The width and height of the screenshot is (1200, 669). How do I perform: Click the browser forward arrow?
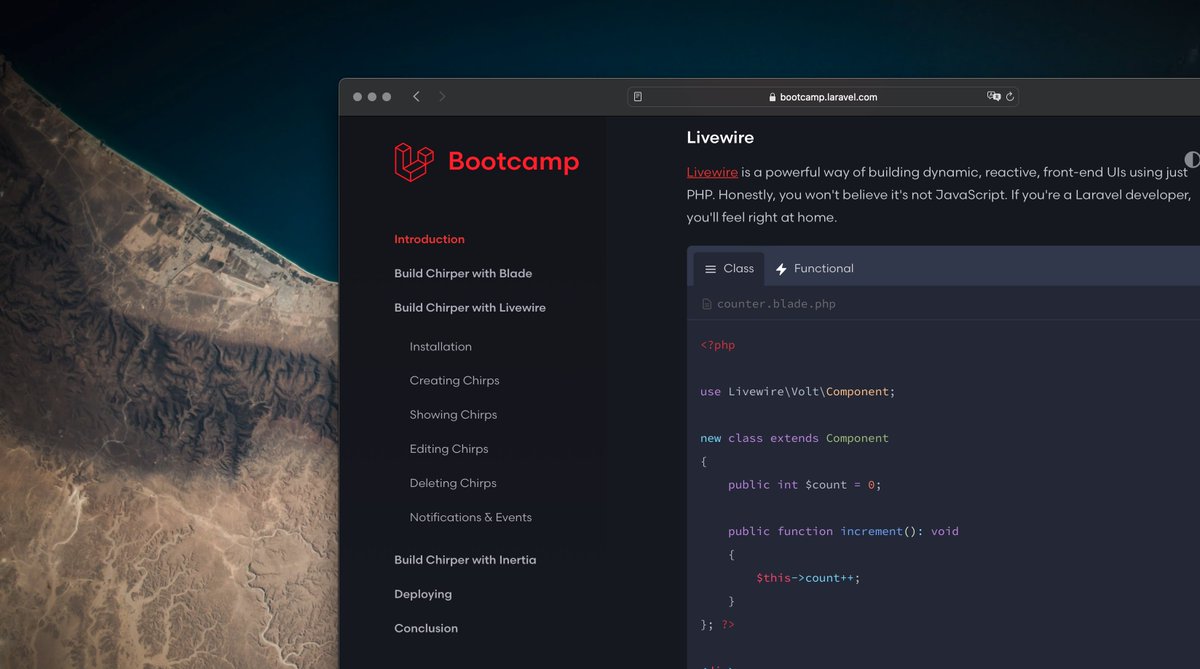[x=442, y=97]
